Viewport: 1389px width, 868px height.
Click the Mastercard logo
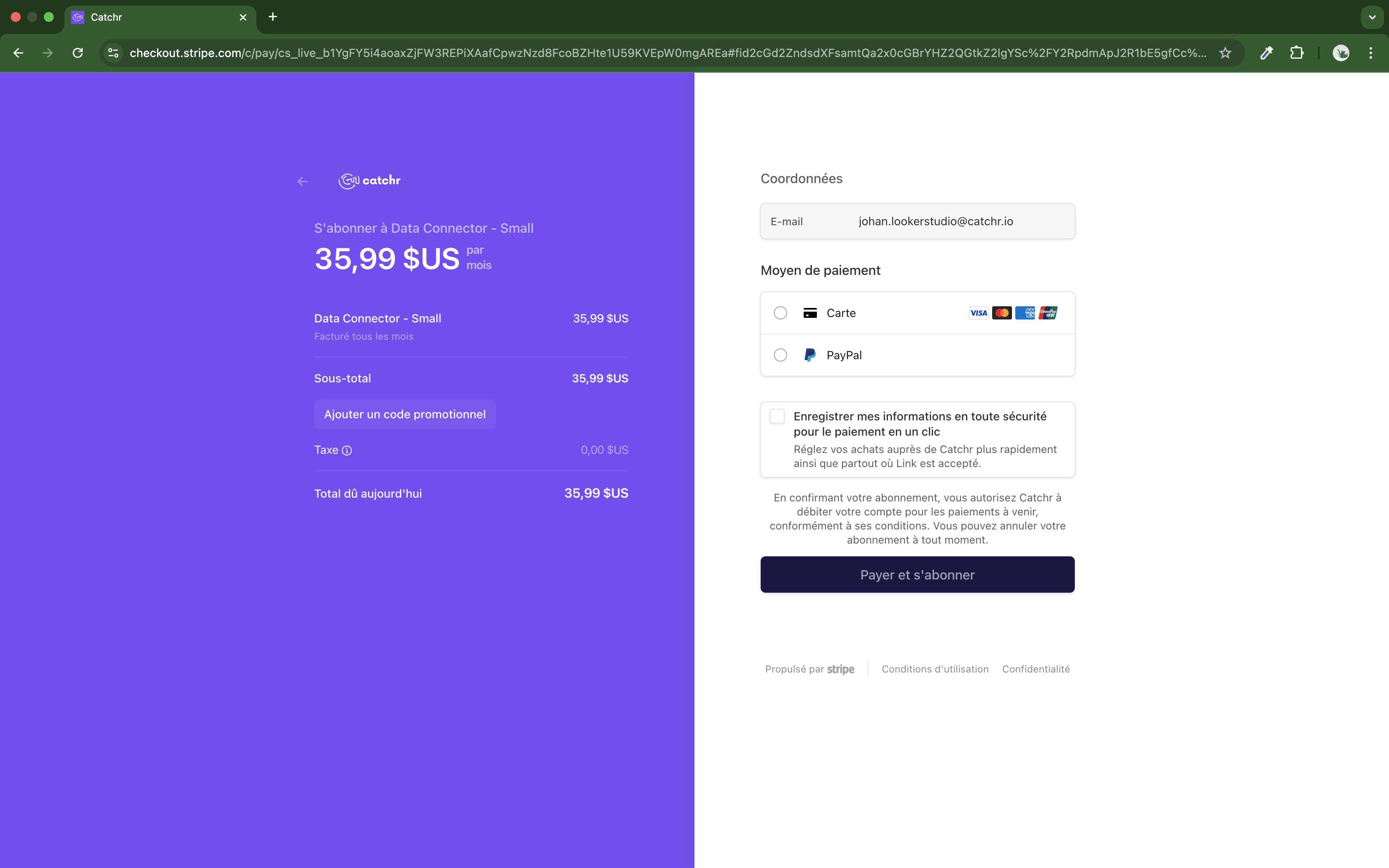point(1002,313)
